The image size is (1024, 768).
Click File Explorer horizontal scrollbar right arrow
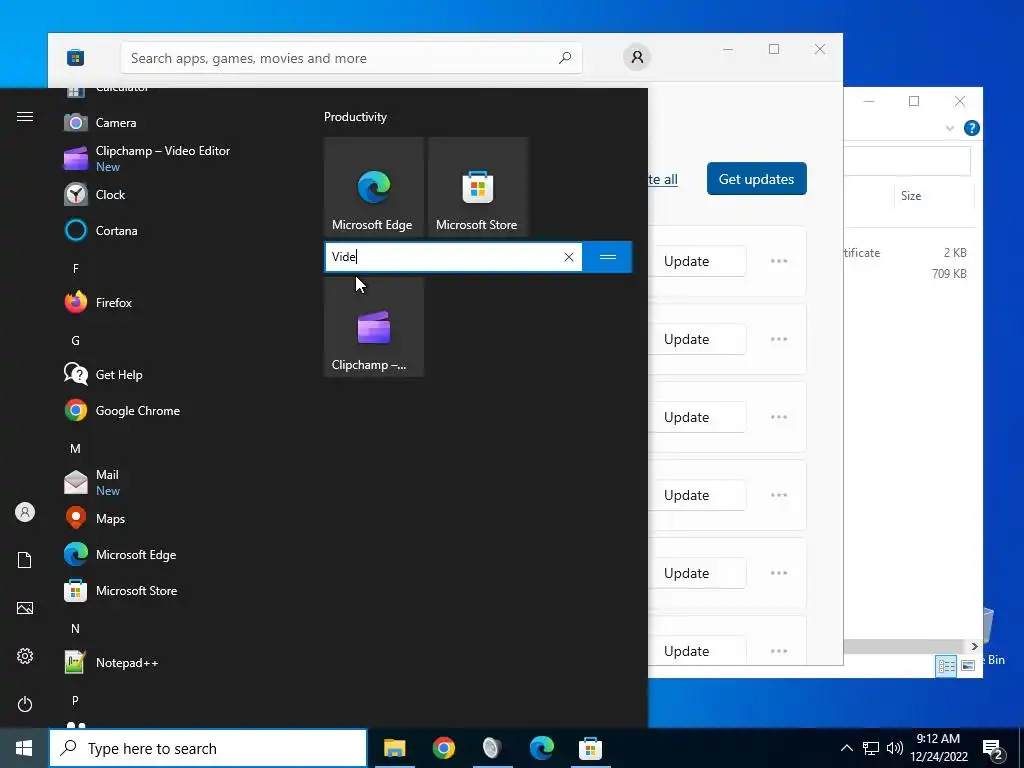[974, 647]
